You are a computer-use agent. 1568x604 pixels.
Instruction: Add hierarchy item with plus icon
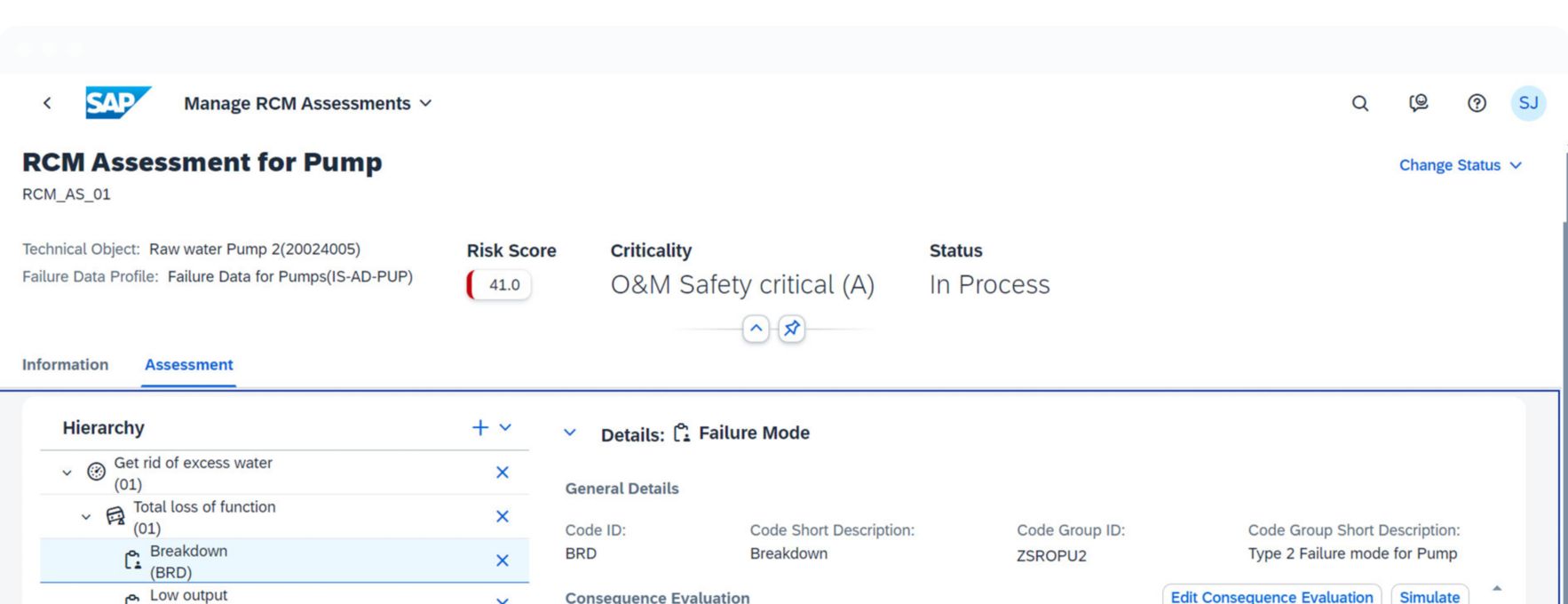pos(480,427)
